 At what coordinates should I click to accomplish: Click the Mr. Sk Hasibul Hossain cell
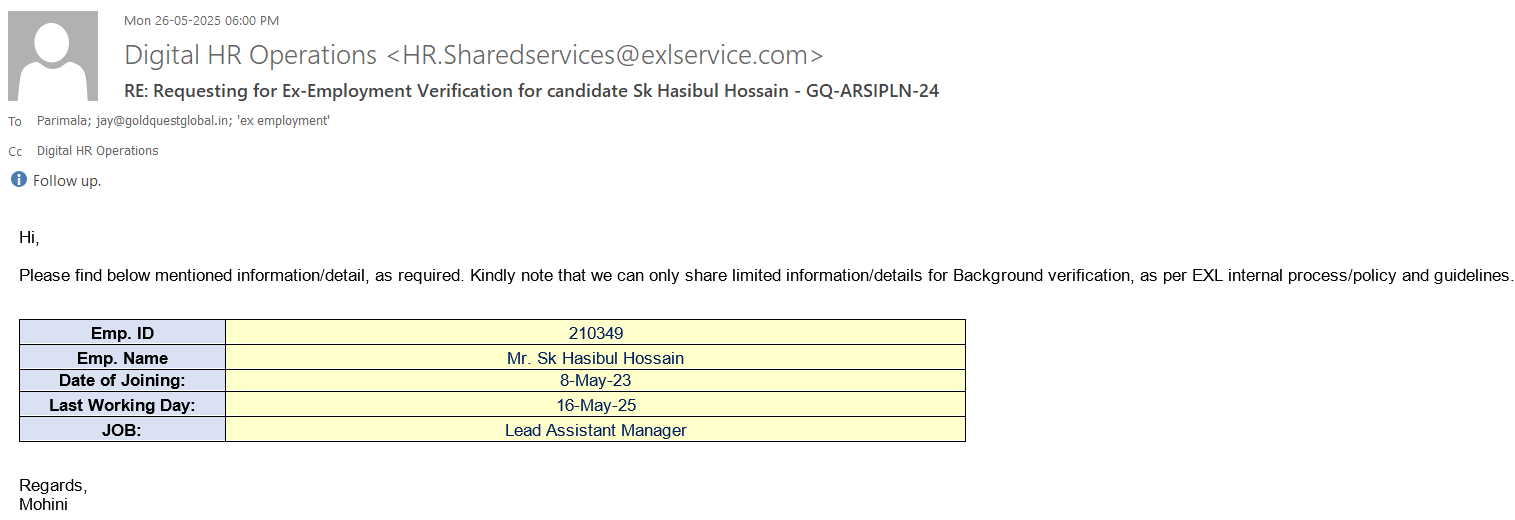[x=595, y=358]
